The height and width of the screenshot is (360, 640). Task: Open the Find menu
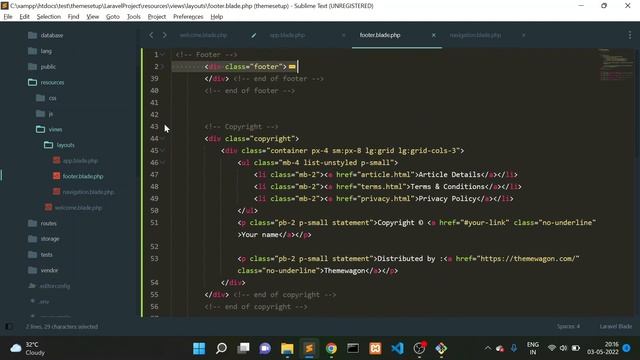tap(73, 17)
